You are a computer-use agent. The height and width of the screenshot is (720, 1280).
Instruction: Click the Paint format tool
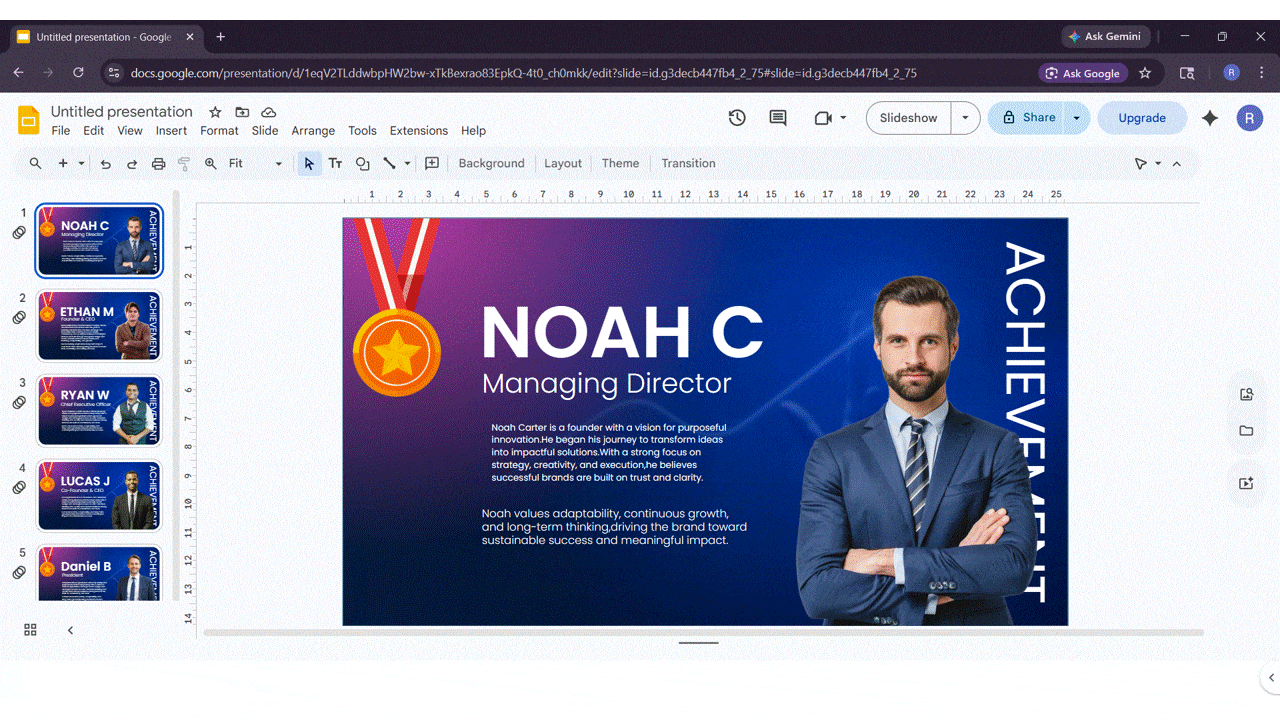pyautogui.click(x=183, y=163)
